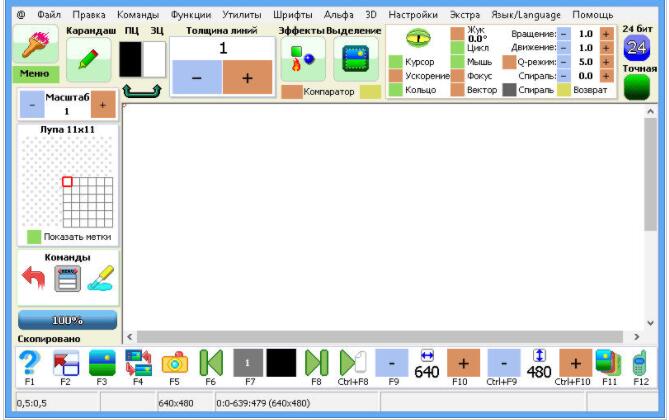669x420 pixels.
Task: Pick the black foreground color swatch
Action: click(x=130, y=59)
